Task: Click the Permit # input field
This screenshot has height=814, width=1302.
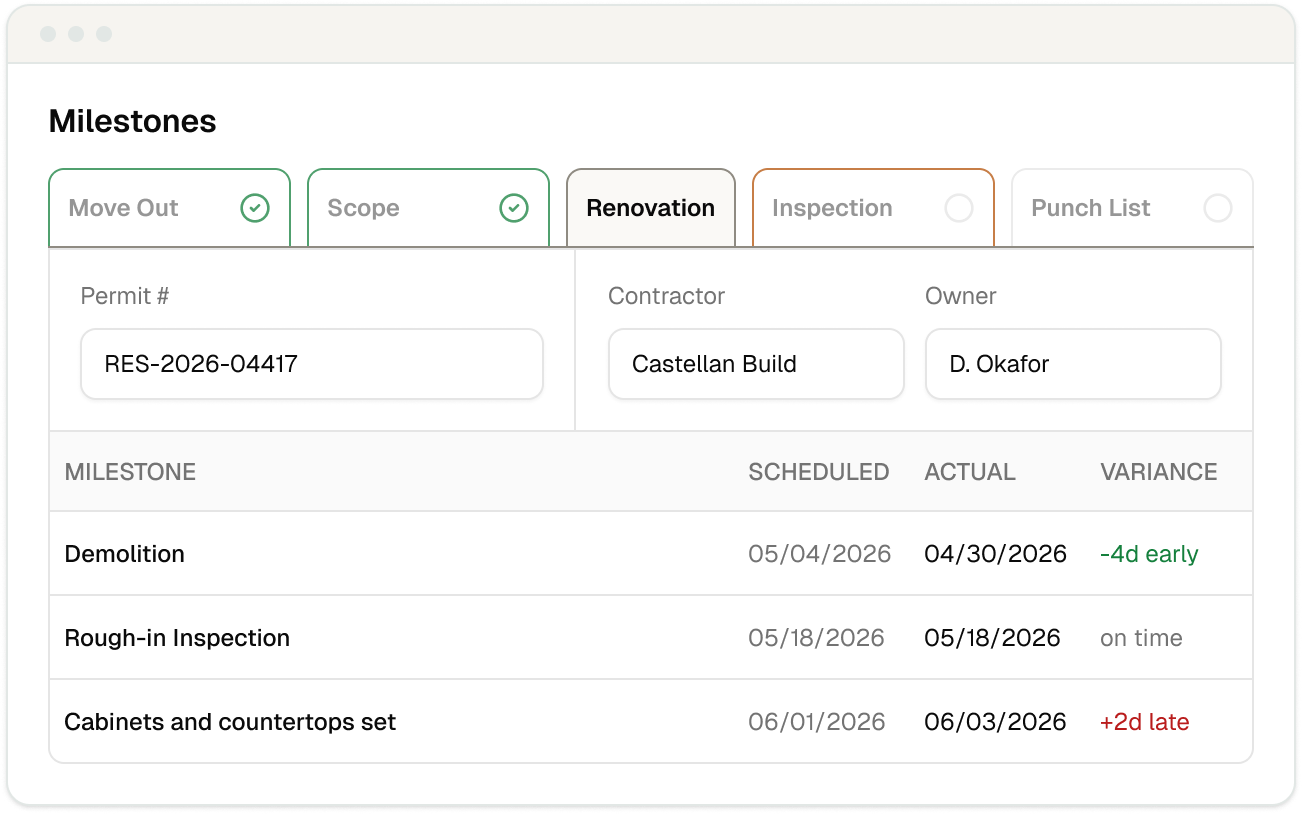Action: click(312, 364)
